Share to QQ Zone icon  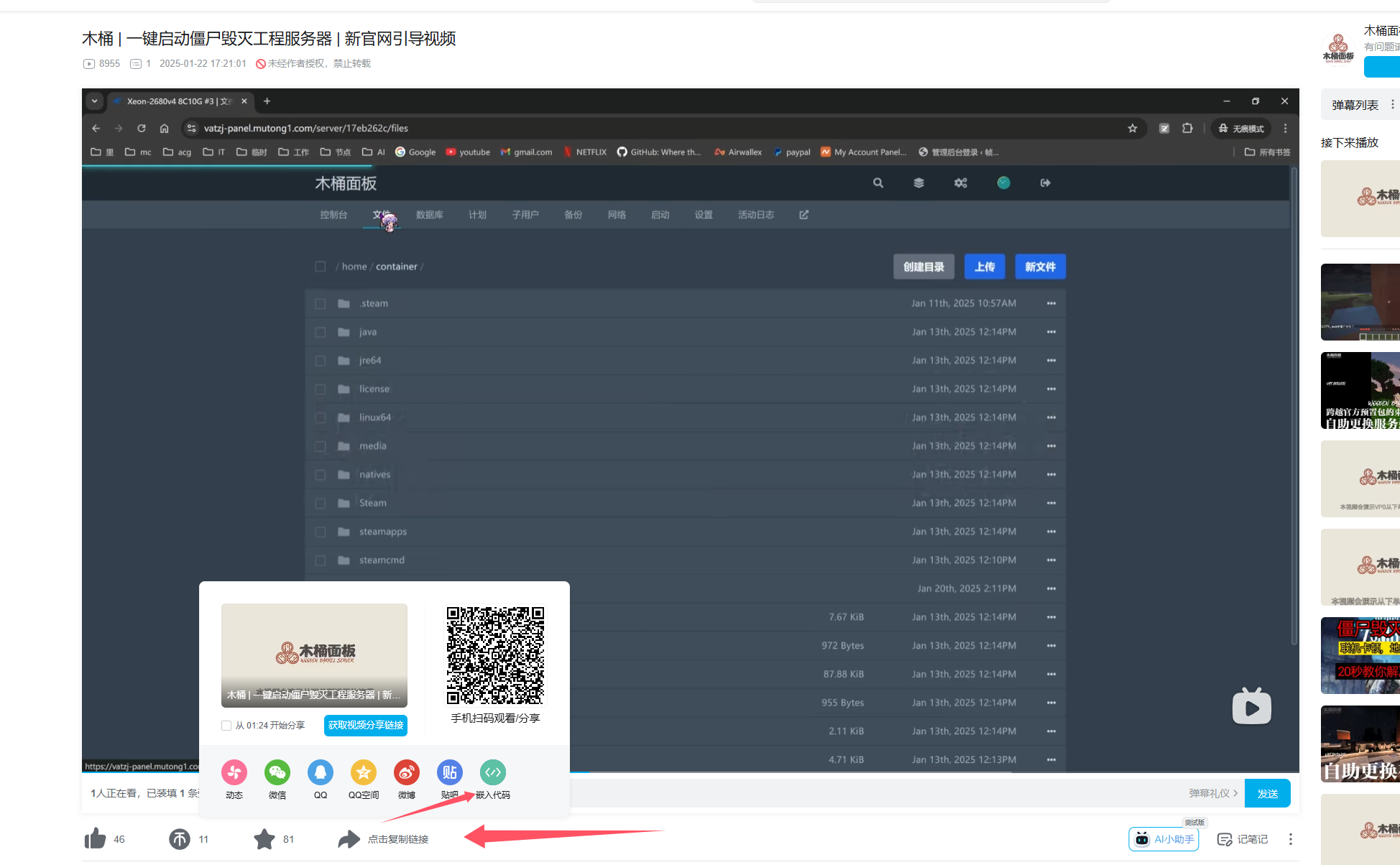tap(364, 772)
